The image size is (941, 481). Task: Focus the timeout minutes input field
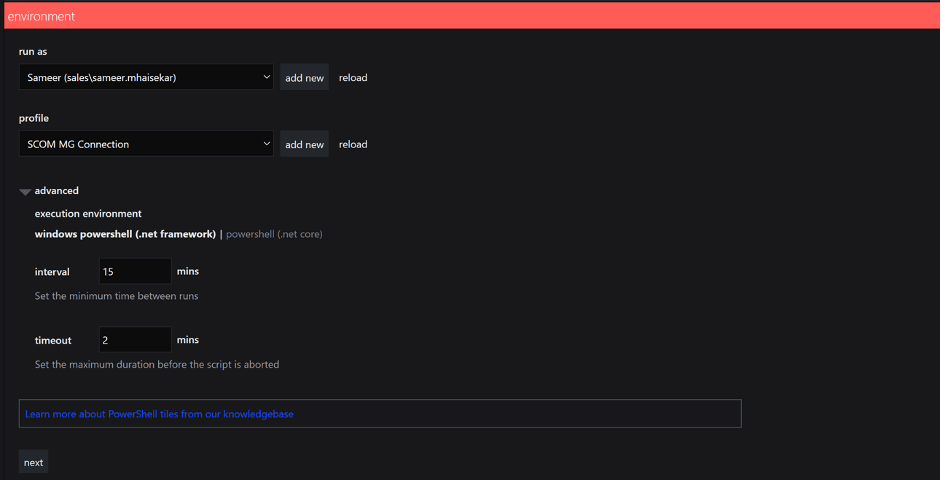[x=135, y=340]
